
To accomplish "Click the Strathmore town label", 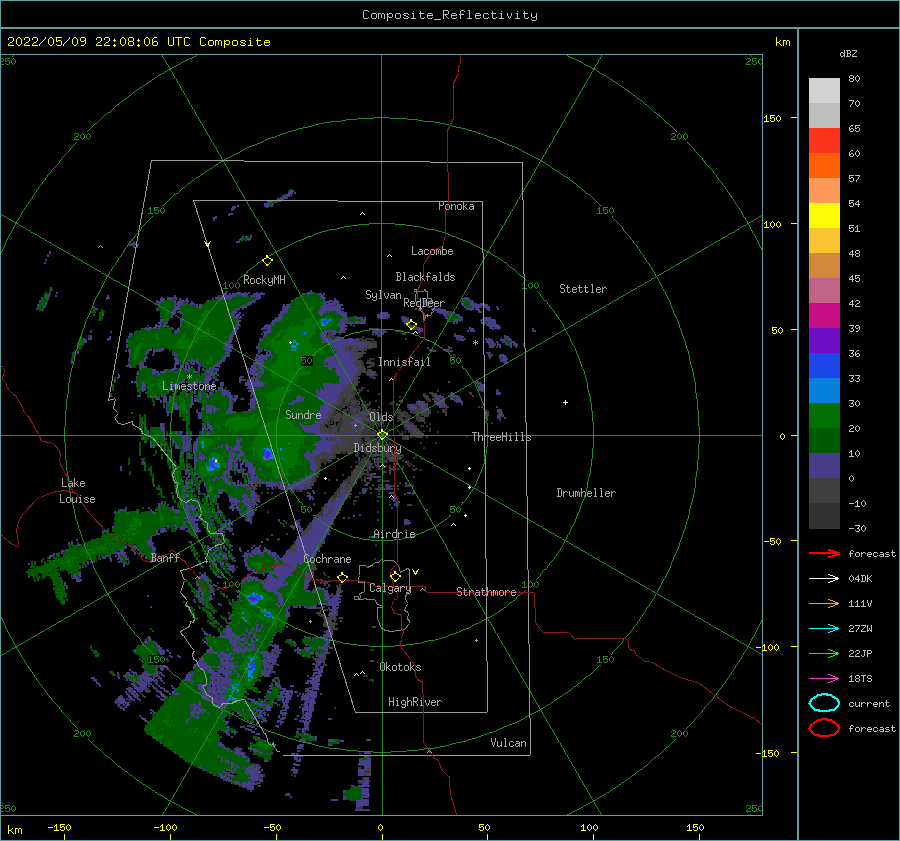I will click(x=486, y=592).
